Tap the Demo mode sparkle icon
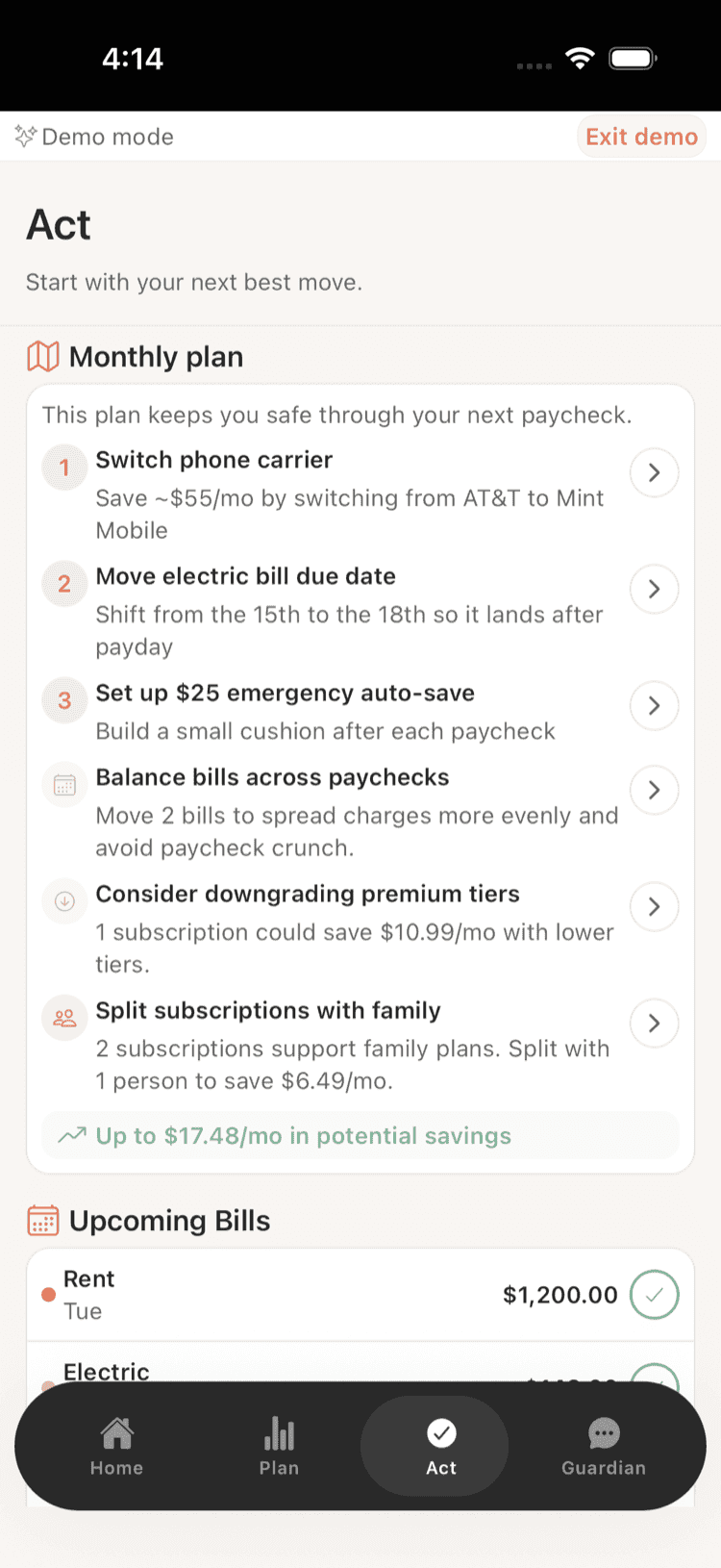 click(26, 137)
